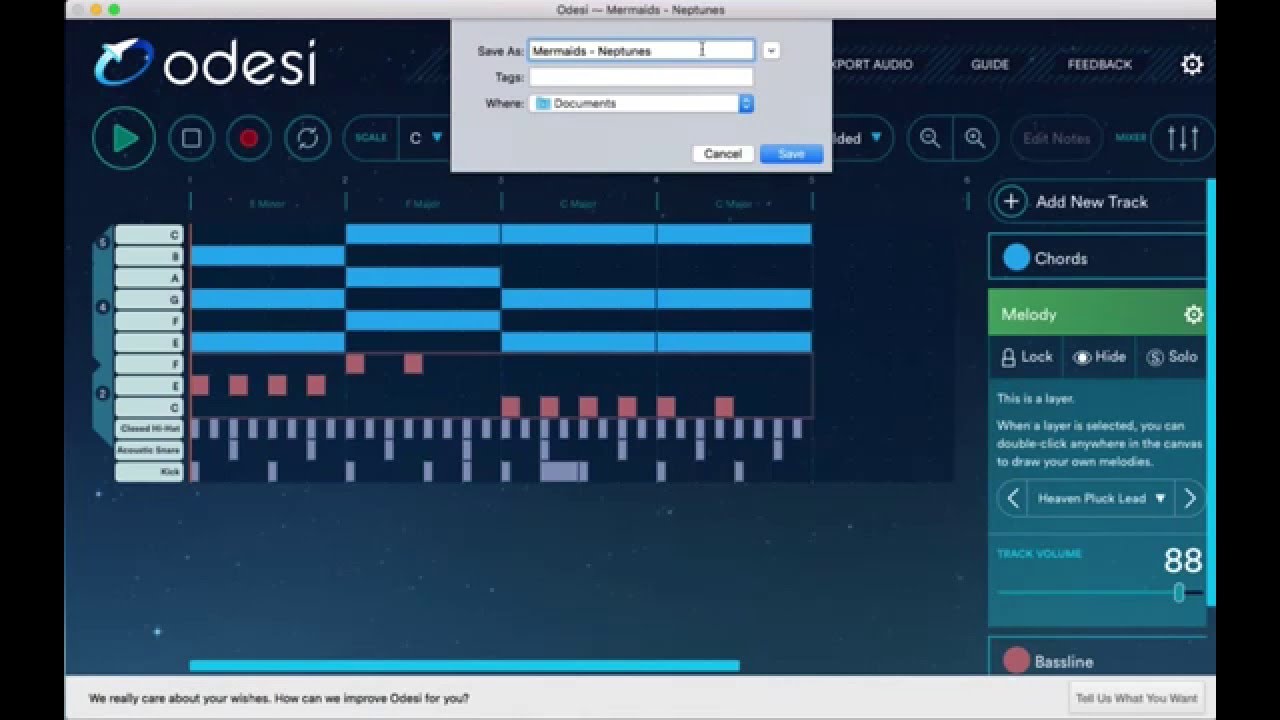This screenshot has height=720, width=1280.
Task: Click the Save As filename field
Action: (641, 50)
